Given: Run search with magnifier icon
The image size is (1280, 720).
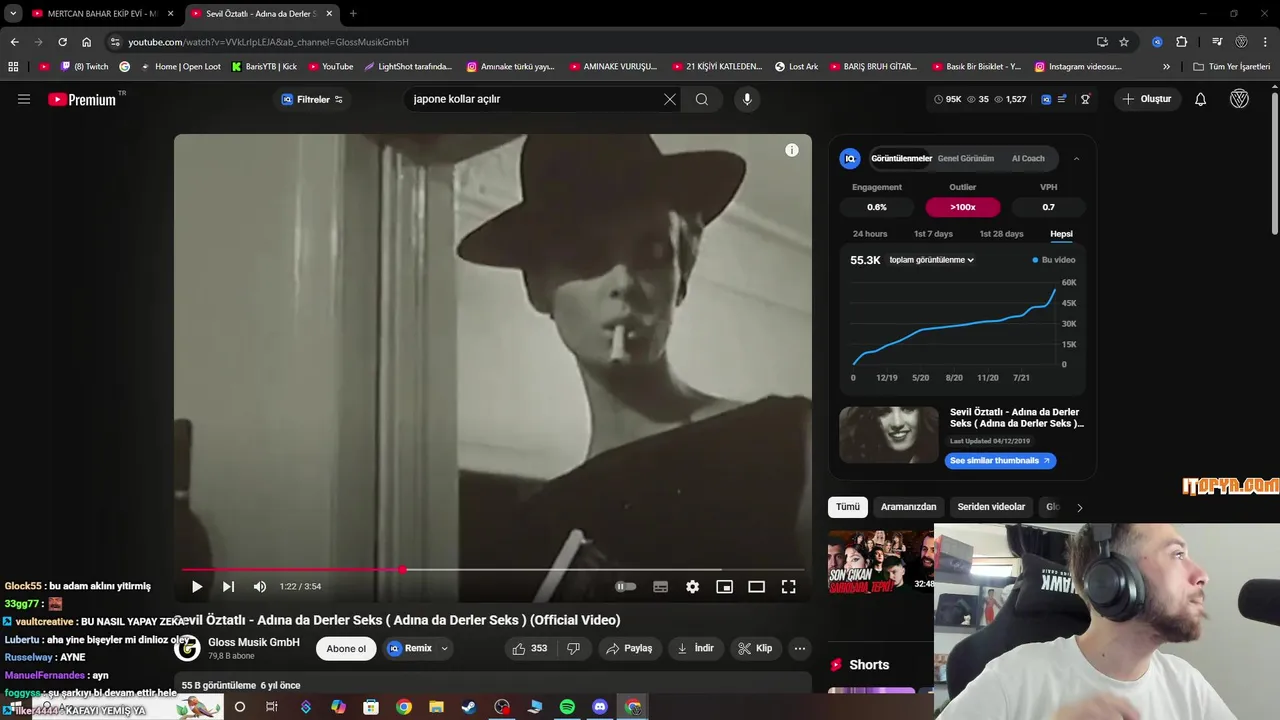Looking at the screenshot, I should (702, 99).
